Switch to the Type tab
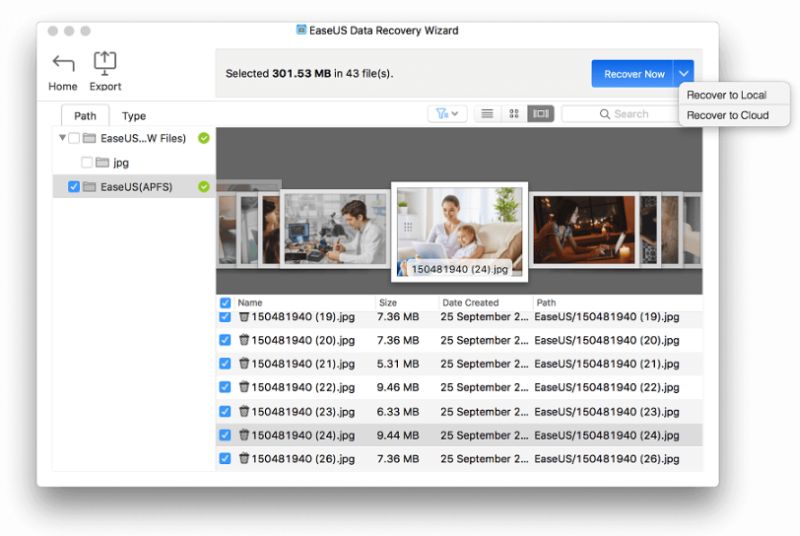The image size is (800, 536). pyautogui.click(x=134, y=116)
